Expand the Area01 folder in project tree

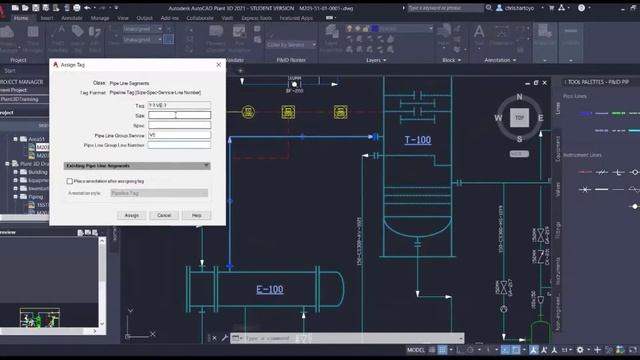tap(16, 139)
